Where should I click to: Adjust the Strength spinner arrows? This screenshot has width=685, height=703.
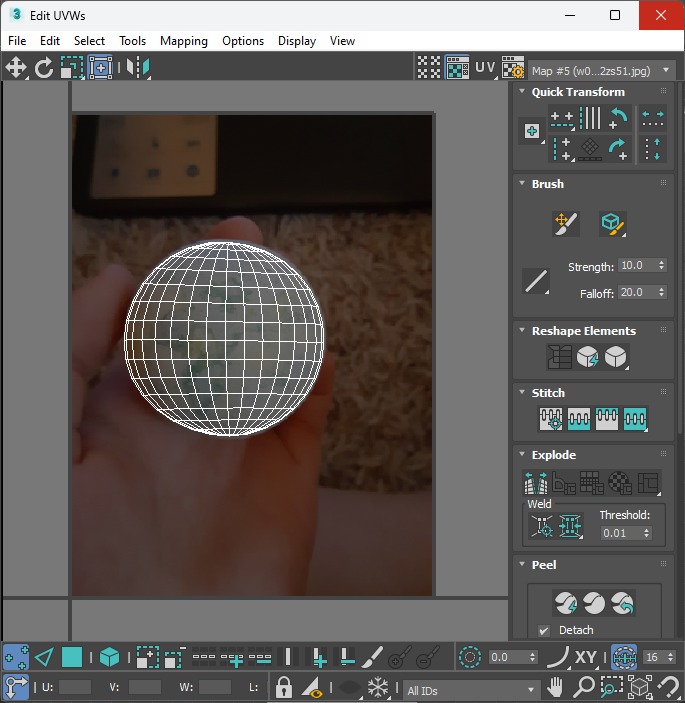click(662, 265)
